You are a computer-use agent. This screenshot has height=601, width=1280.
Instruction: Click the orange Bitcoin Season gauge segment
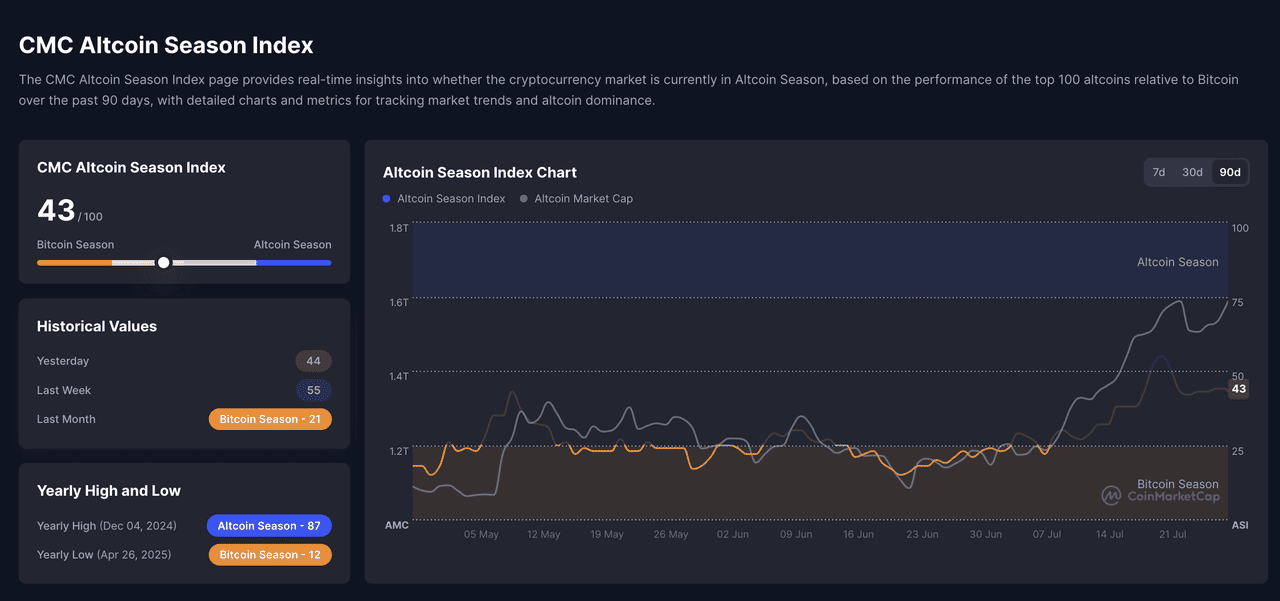coord(74,263)
